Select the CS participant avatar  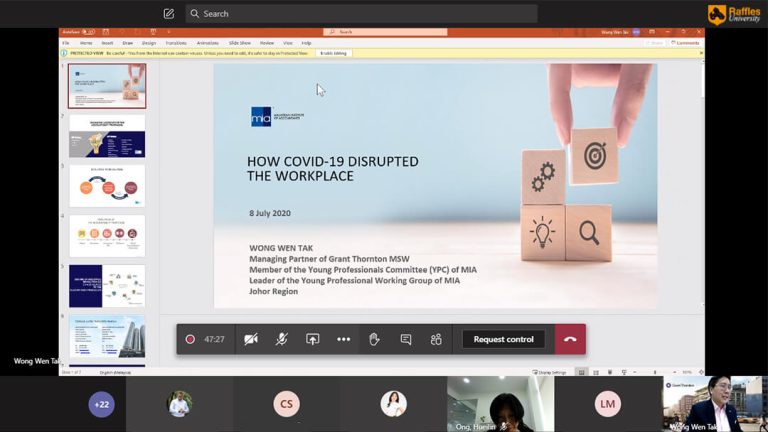click(x=286, y=403)
